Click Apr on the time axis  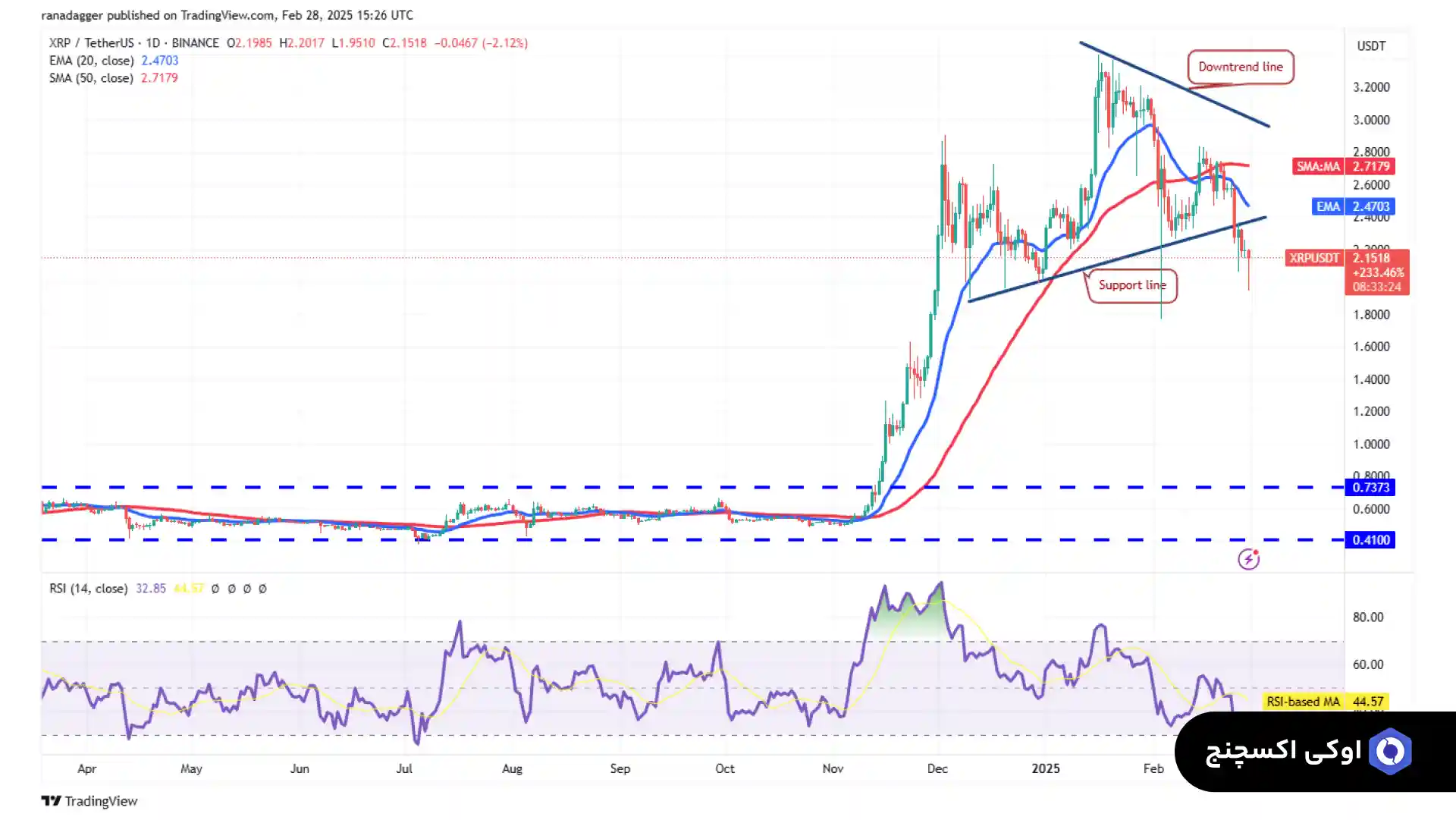click(x=87, y=769)
